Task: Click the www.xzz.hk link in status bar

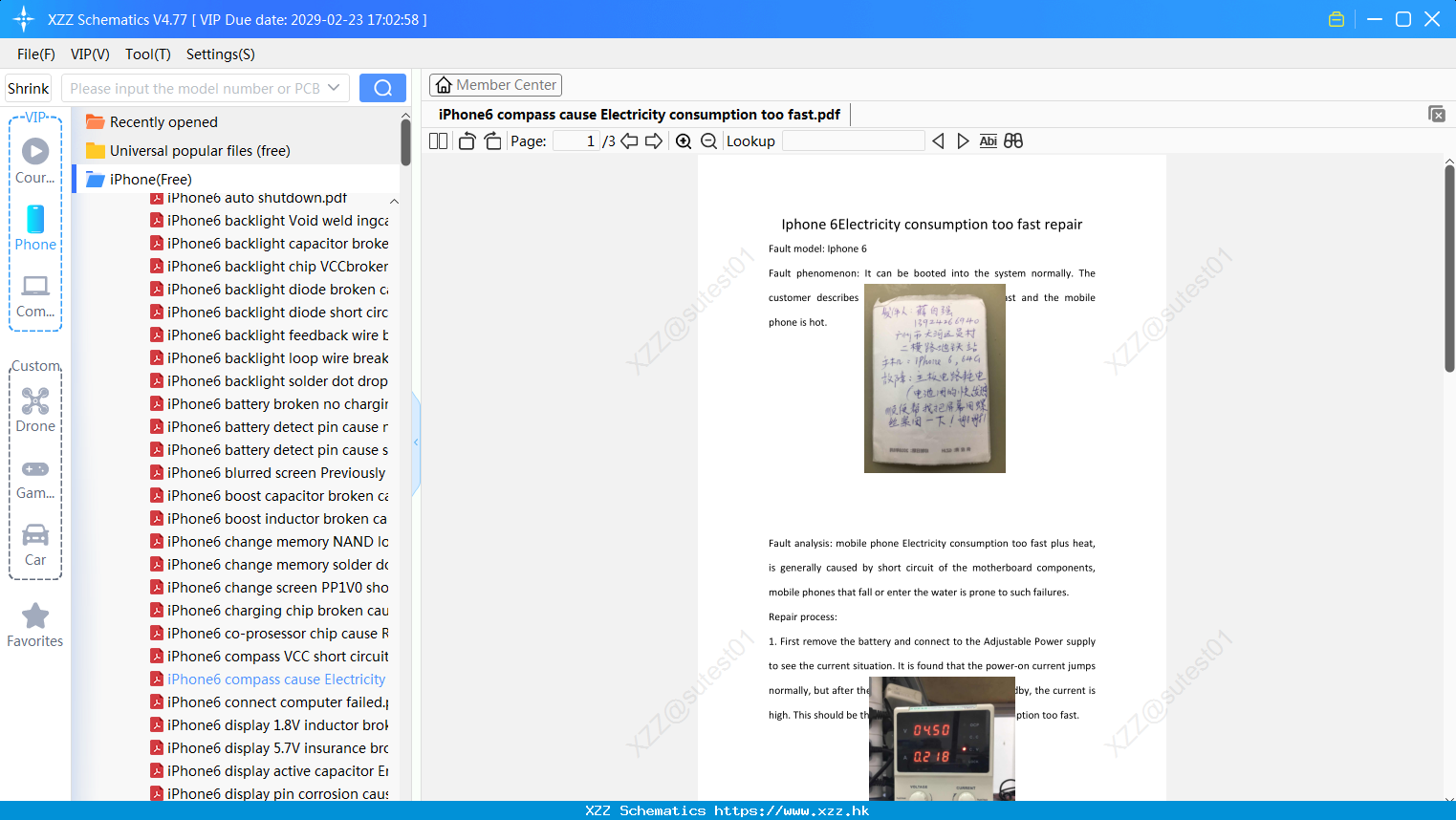Action: [792, 810]
